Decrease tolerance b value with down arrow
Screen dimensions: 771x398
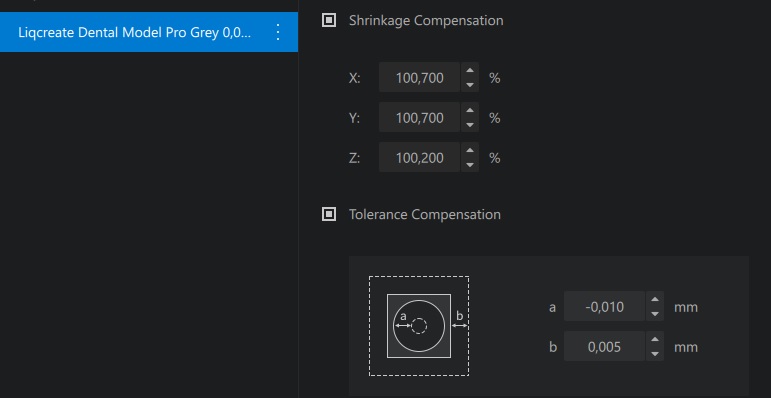point(655,353)
